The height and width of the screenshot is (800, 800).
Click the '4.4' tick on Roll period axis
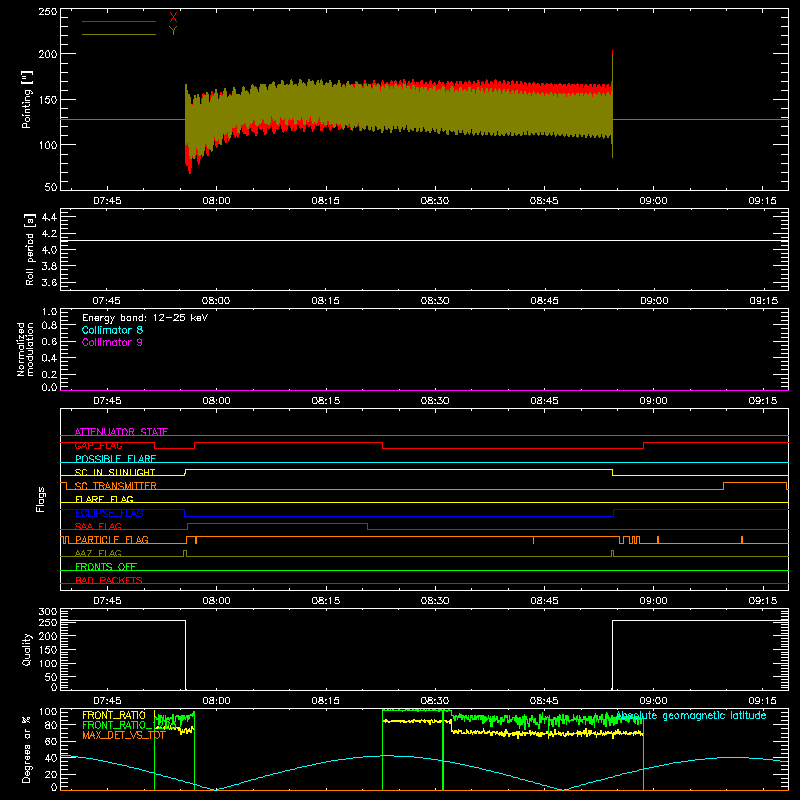pos(49,217)
